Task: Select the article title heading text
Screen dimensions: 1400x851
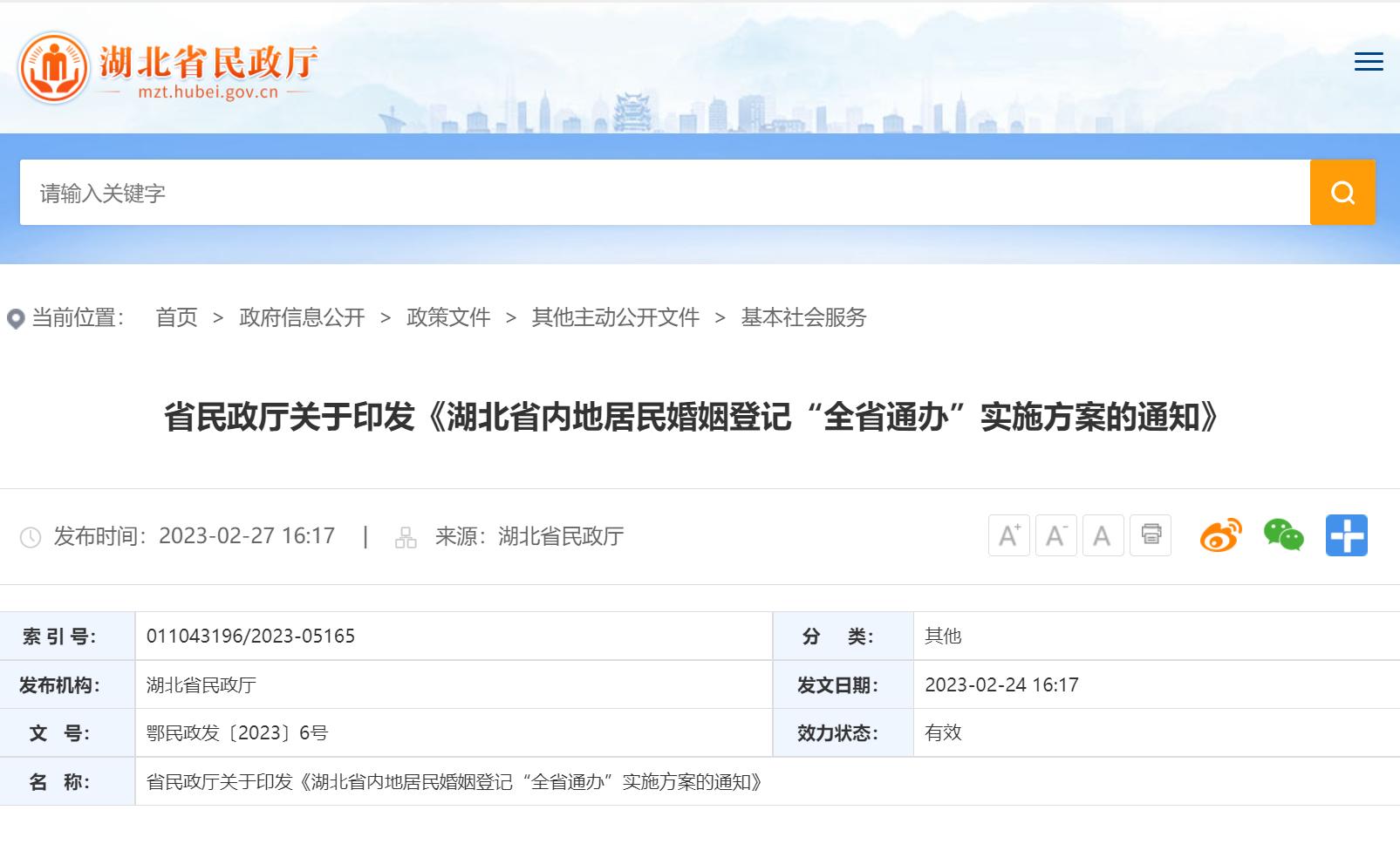Action: coord(693,417)
